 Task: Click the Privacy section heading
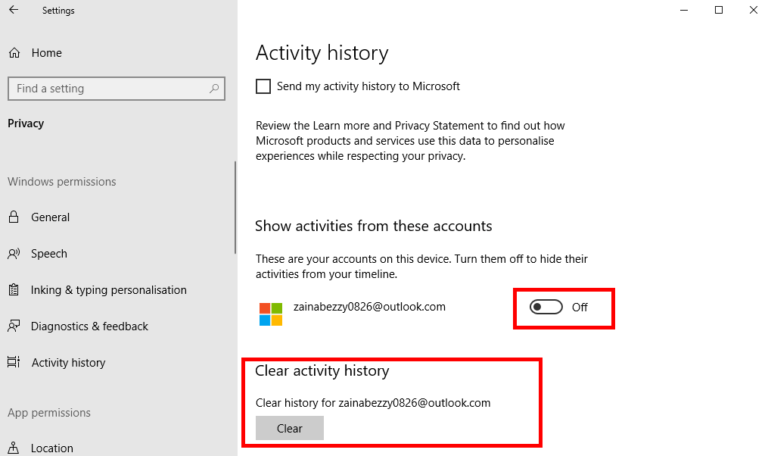(x=25, y=123)
